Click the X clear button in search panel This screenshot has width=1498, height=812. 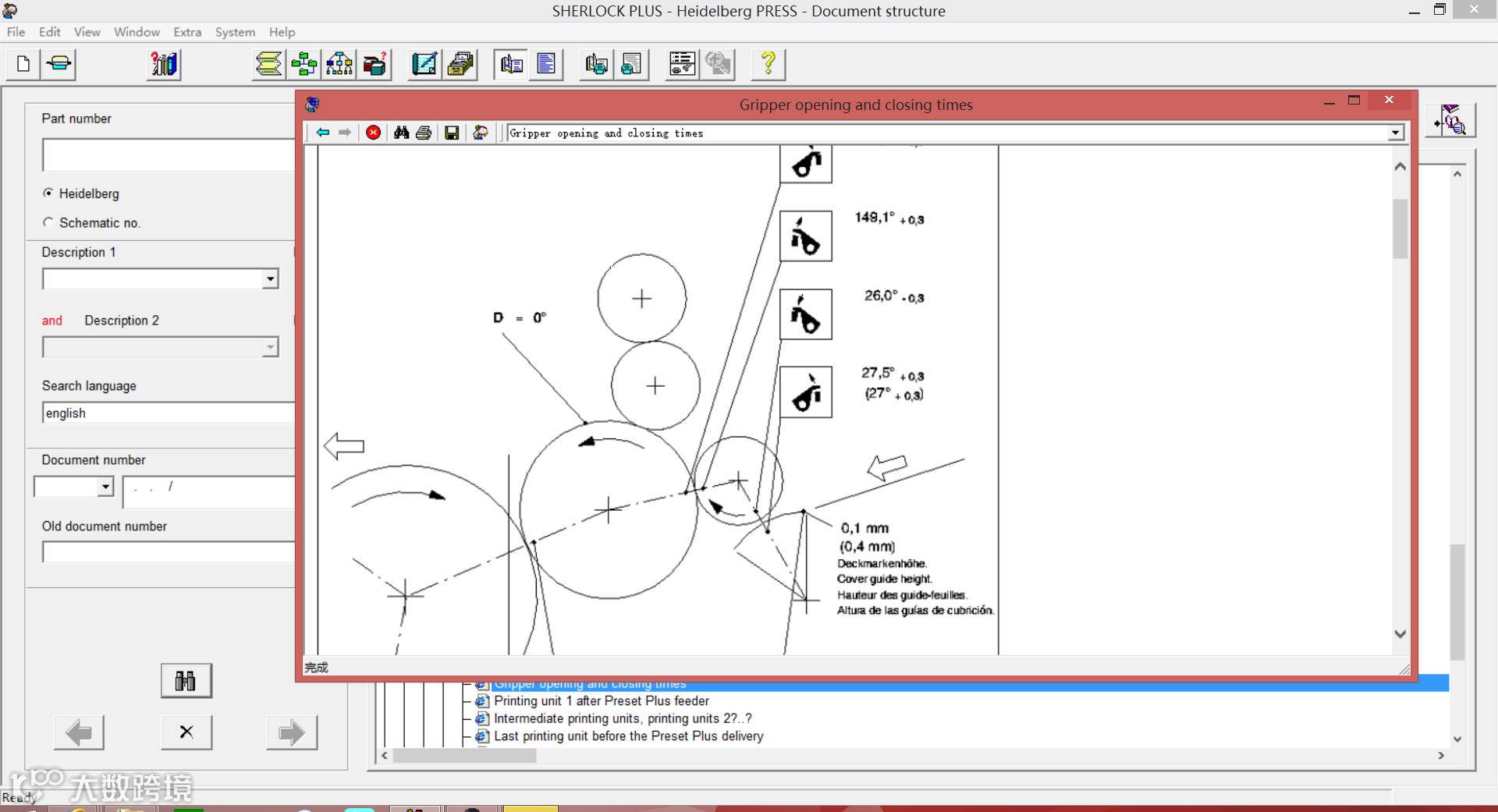(x=186, y=732)
